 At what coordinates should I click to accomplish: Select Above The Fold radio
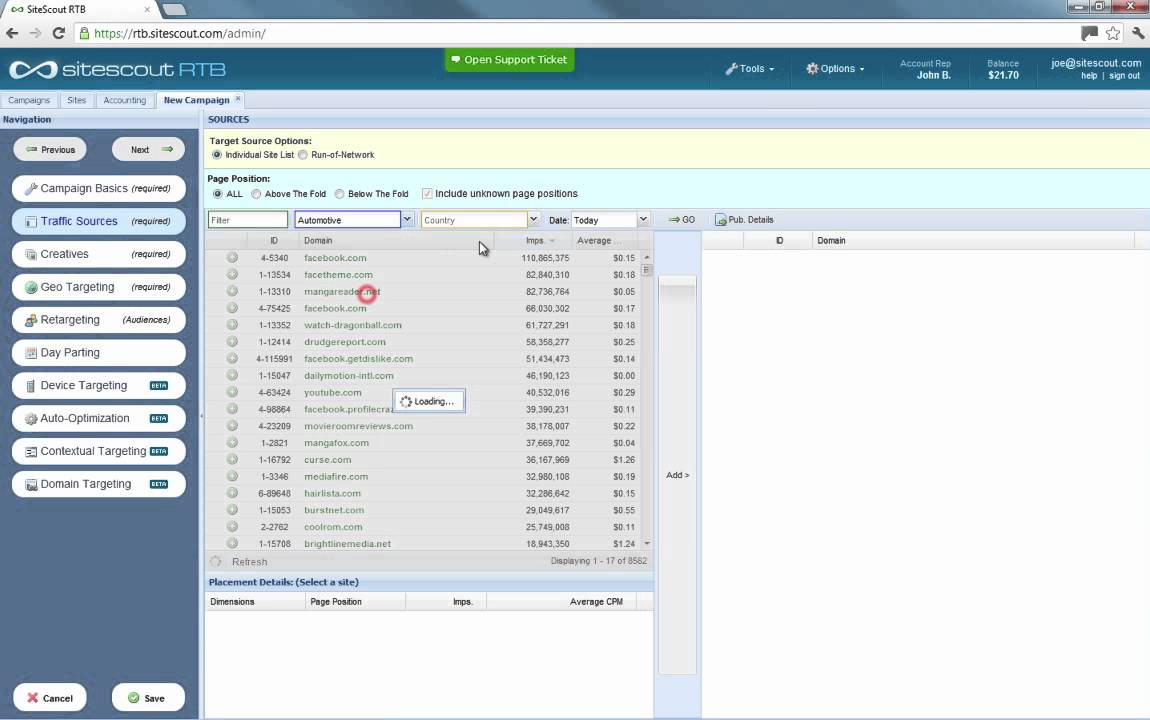[256, 194]
